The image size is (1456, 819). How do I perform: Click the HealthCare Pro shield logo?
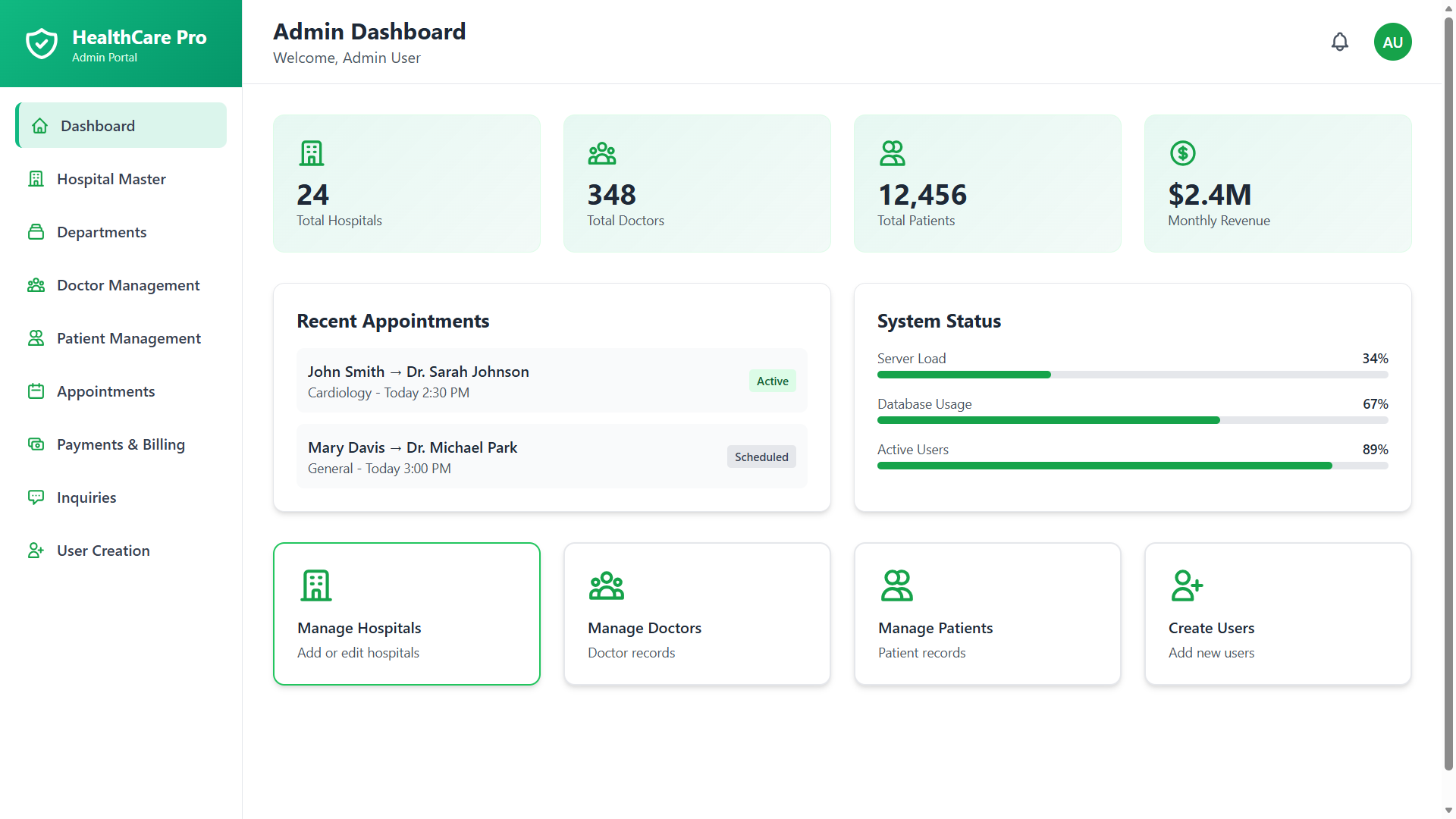(42, 43)
